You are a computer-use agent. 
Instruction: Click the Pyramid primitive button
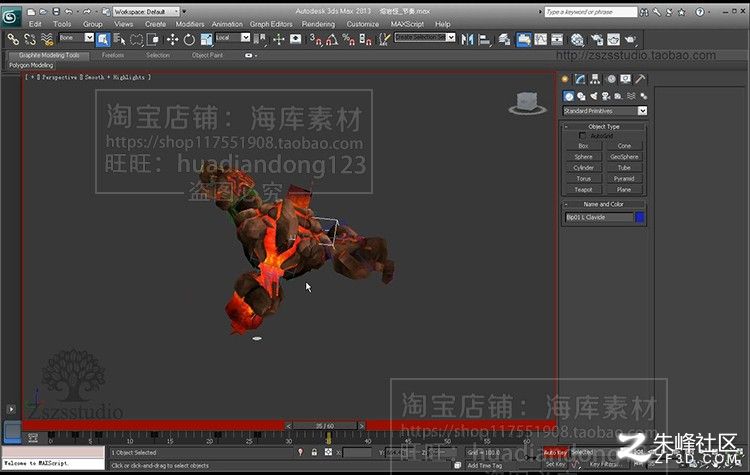pyautogui.click(x=624, y=179)
